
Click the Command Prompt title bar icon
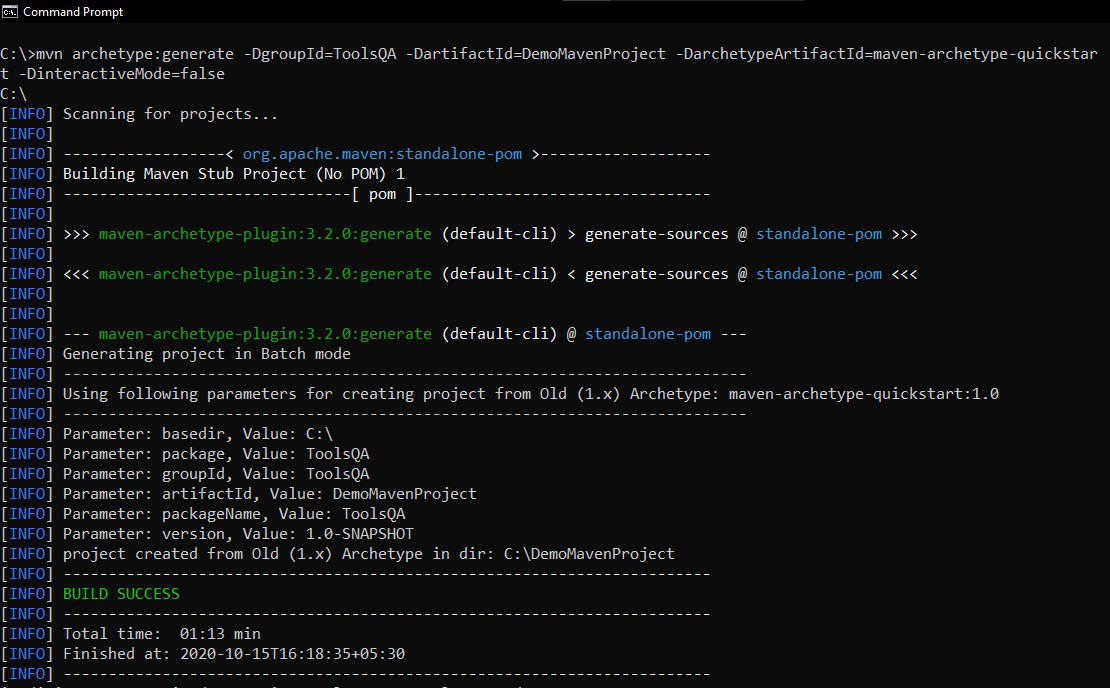[x=10, y=11]
